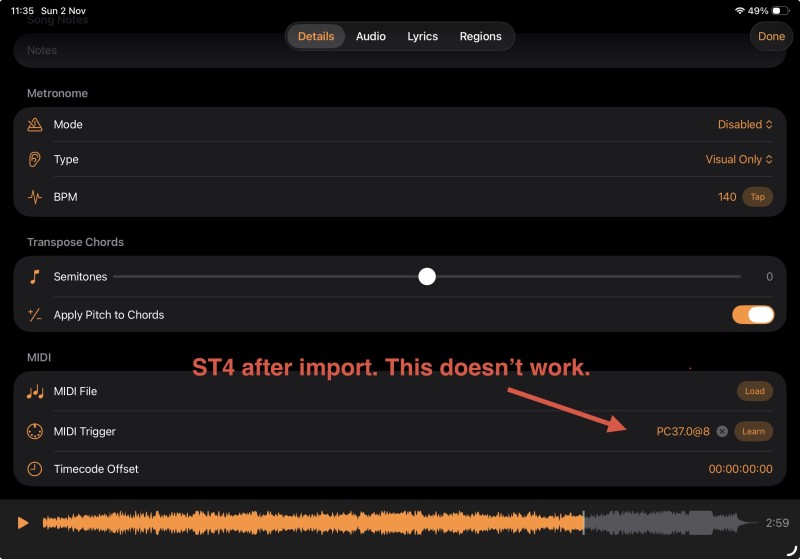Tap the BPM Tap button

pyautogui.click(x=757, y=197)
